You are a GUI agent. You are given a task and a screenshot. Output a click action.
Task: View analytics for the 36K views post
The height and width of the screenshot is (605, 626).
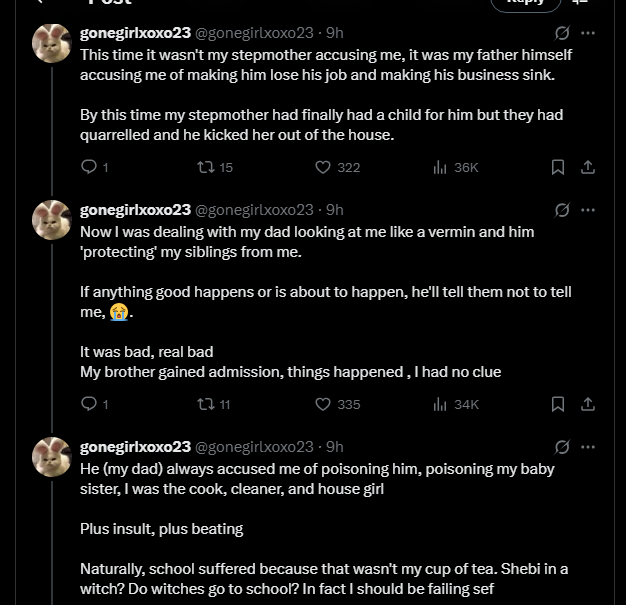click(x=439, y=167)
